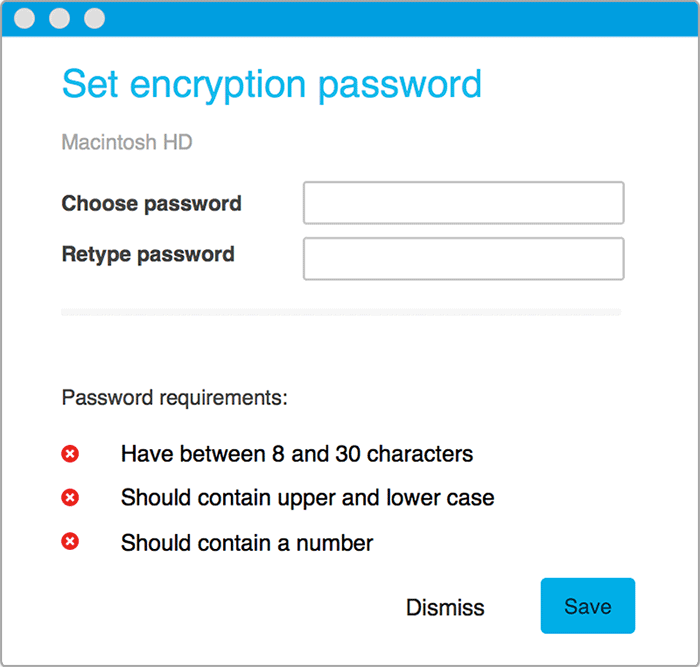Click the second gray window control circle
Viewport: 700px width, 667px height.
59,18
